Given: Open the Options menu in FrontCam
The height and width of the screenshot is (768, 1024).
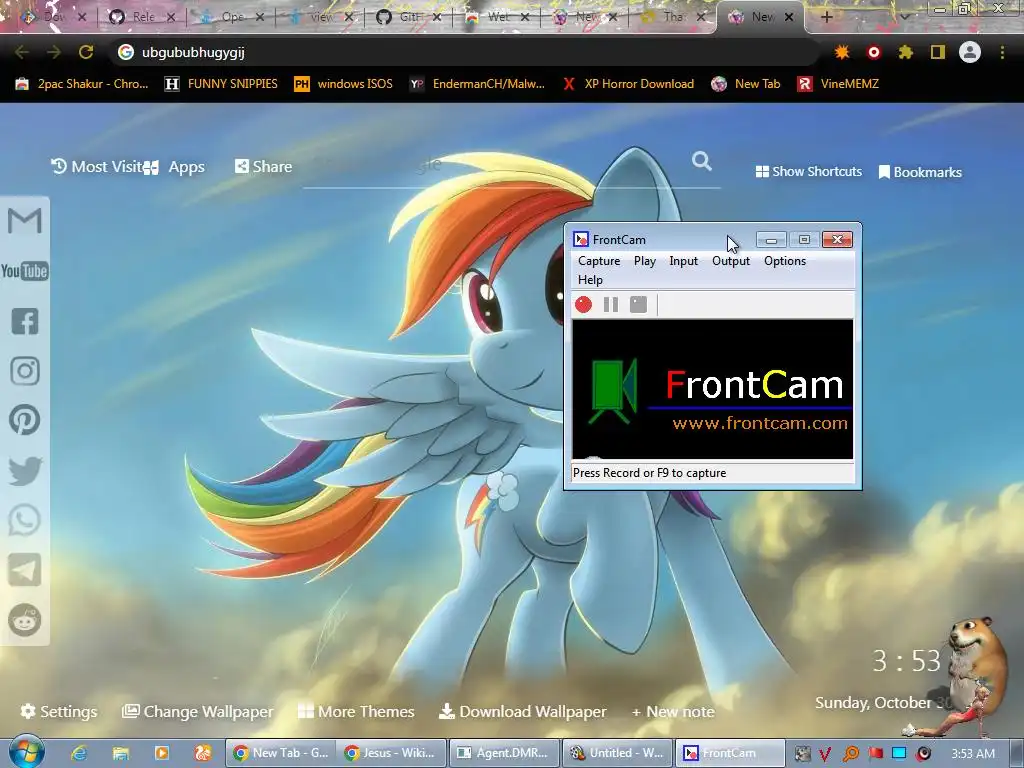Looking at the screenshot, I should coord(784,261).
